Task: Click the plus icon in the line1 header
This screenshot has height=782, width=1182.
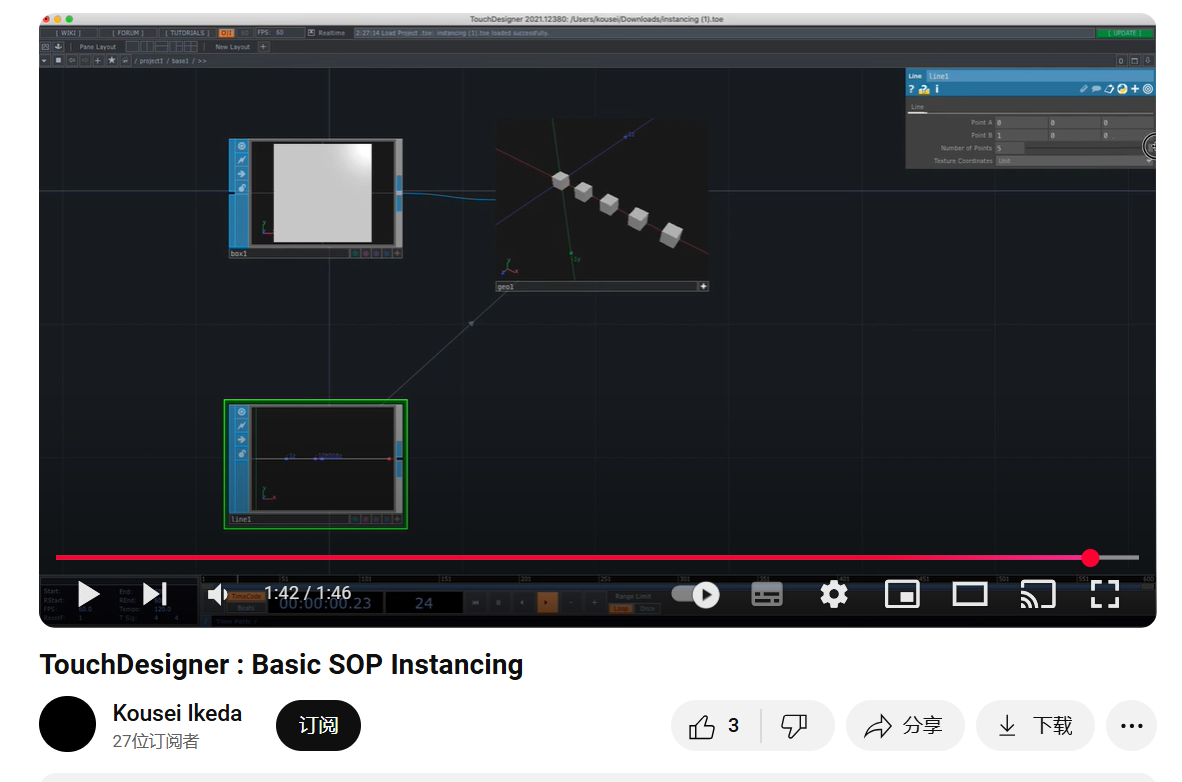Action: [x=1135, y=90]
